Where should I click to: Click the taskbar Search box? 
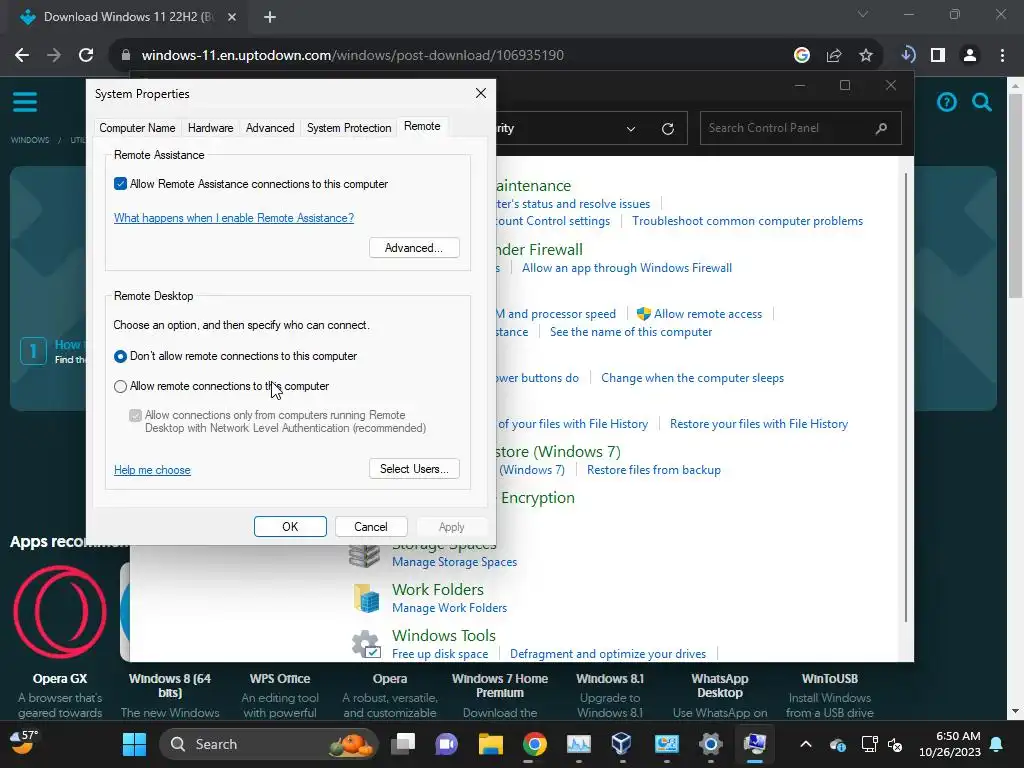click(269, 744)
